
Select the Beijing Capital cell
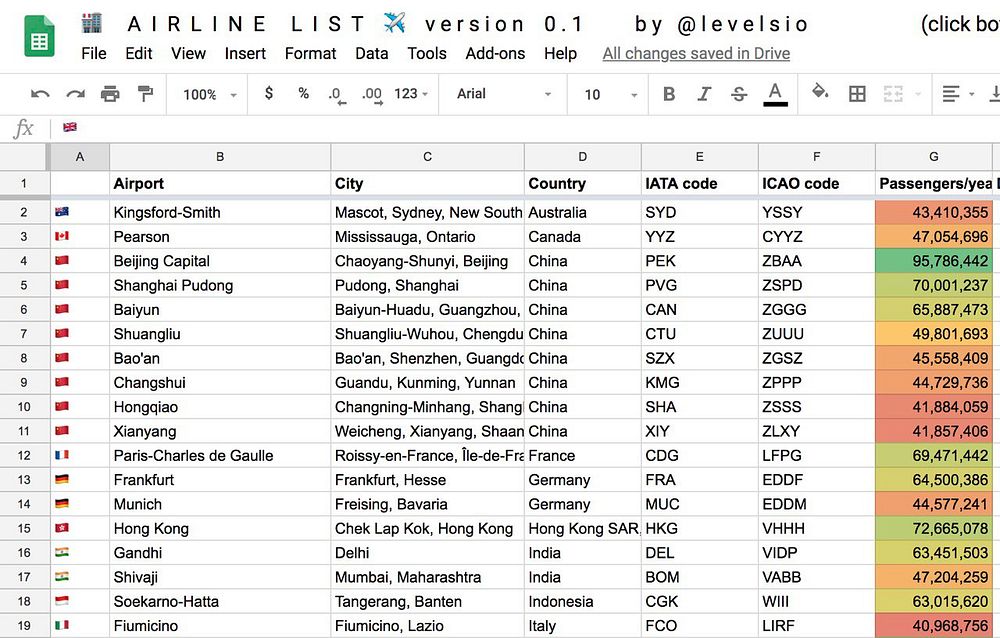[220, 261]
